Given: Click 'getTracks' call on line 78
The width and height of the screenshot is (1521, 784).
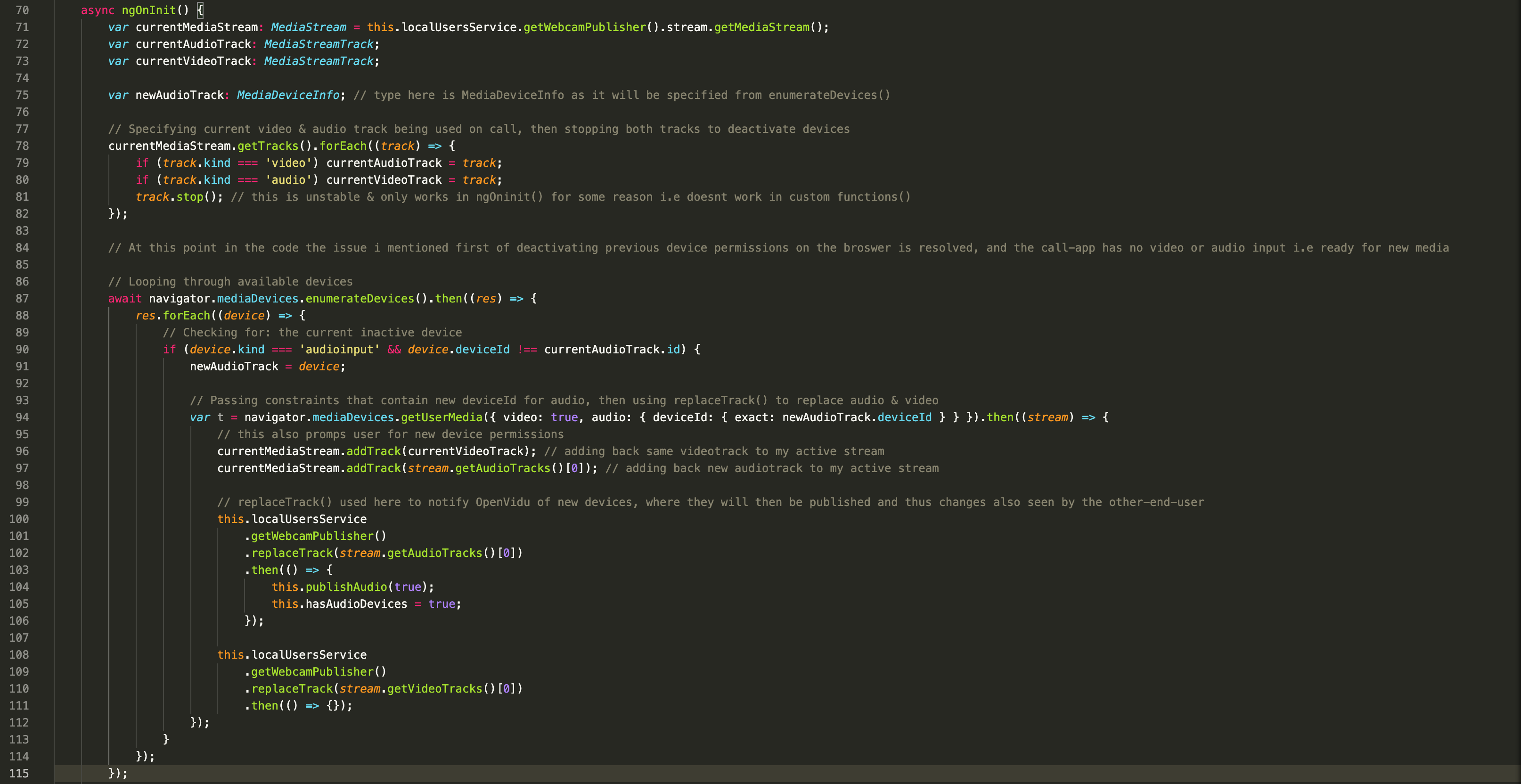Looking at the screenshot, I should [x=268, y=146].
